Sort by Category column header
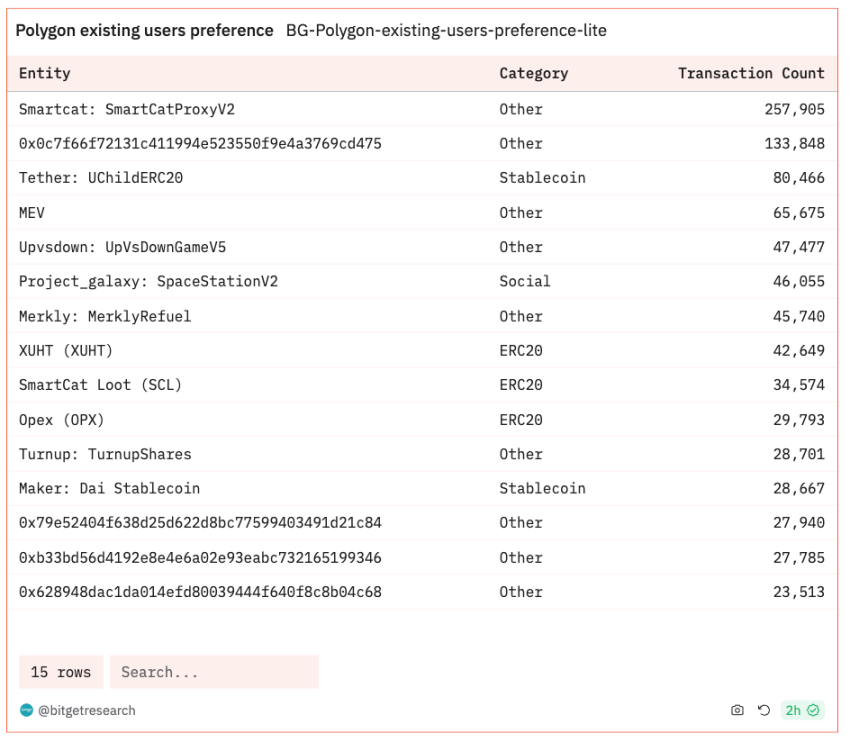The image size is (850, 742). (x=533, y=73)
